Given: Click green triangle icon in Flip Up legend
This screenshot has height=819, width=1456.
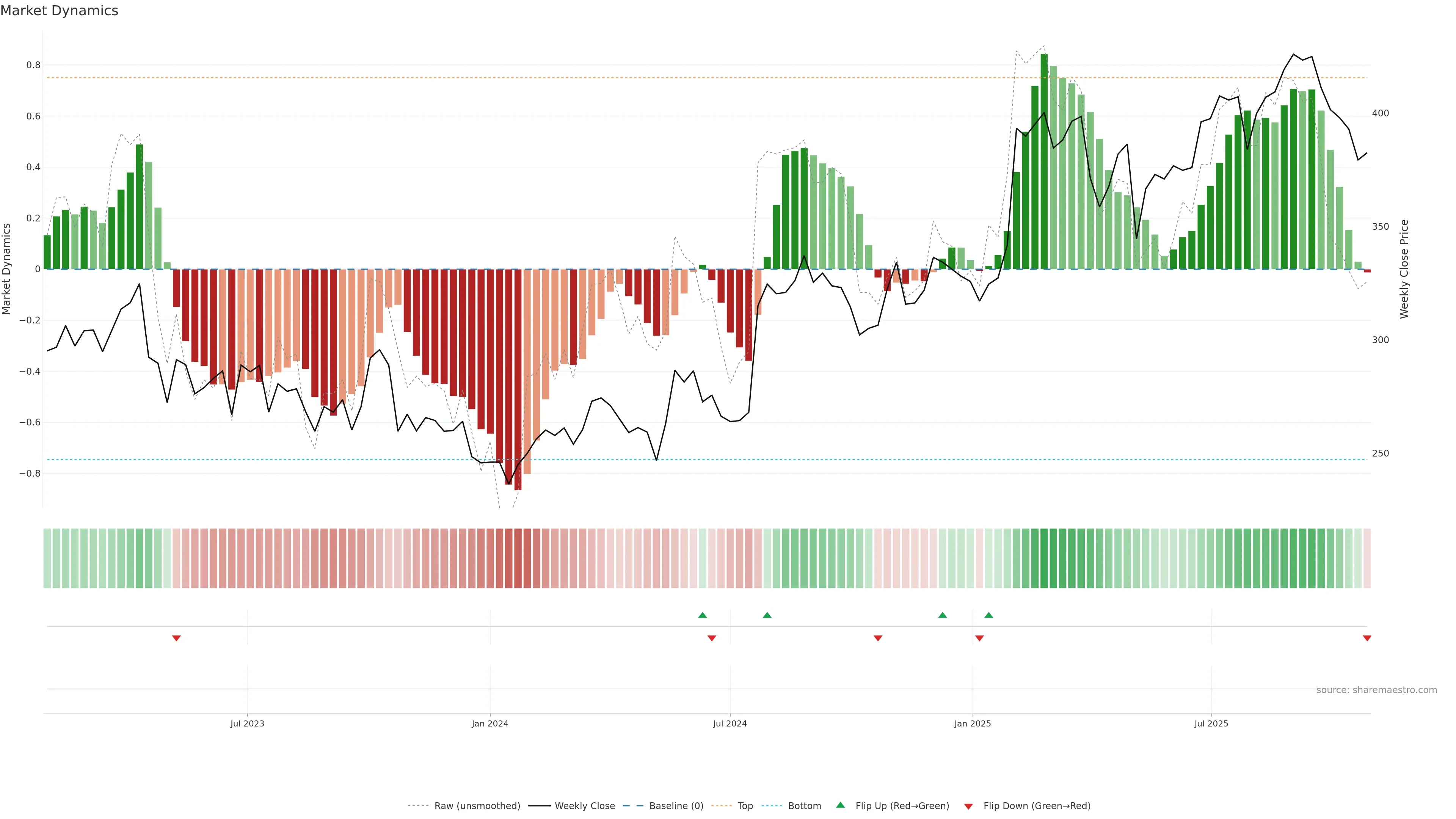Looking at the screenshot, I should (x=841, y=805).
